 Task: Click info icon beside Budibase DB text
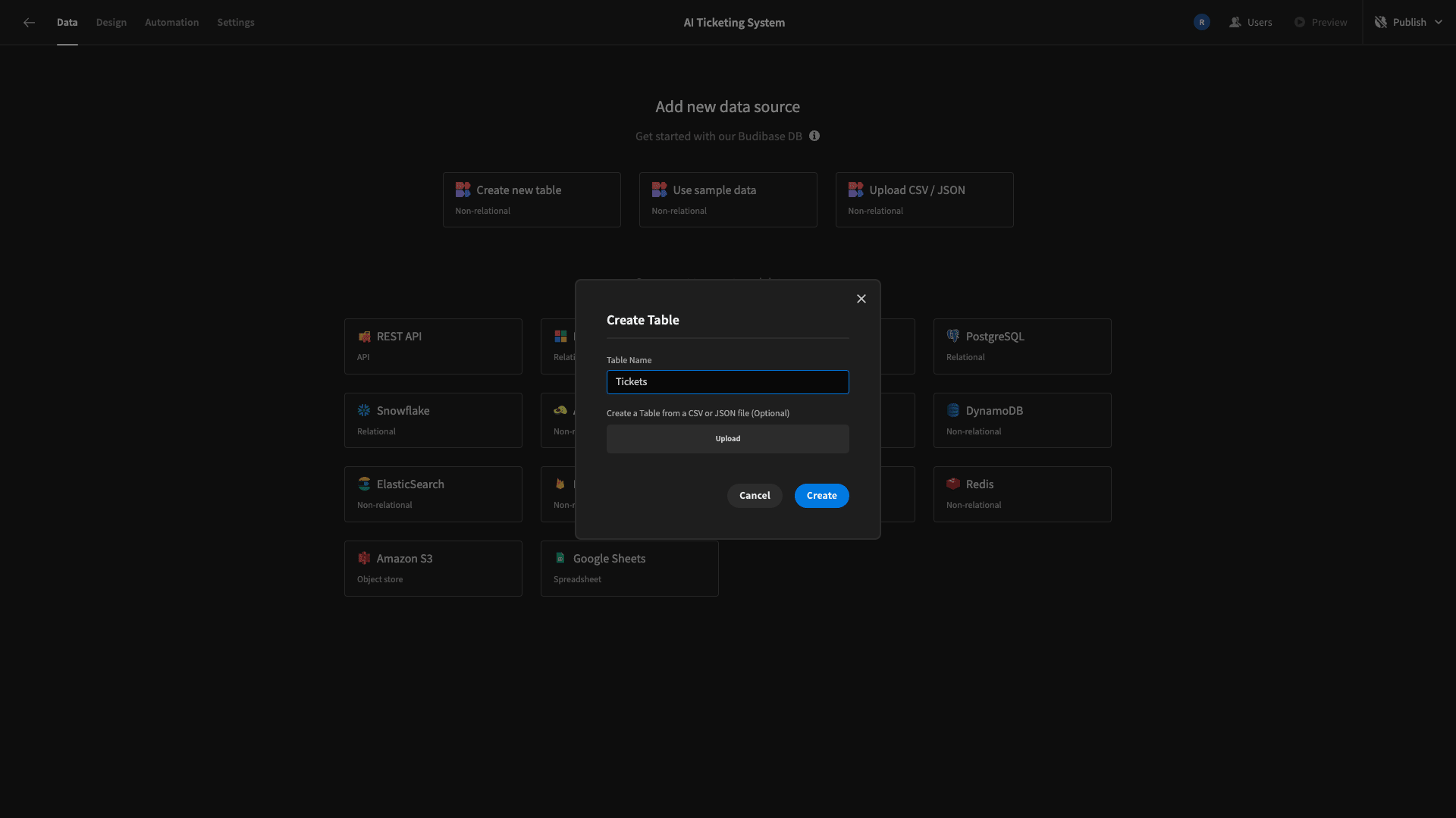tap(814, 136)
